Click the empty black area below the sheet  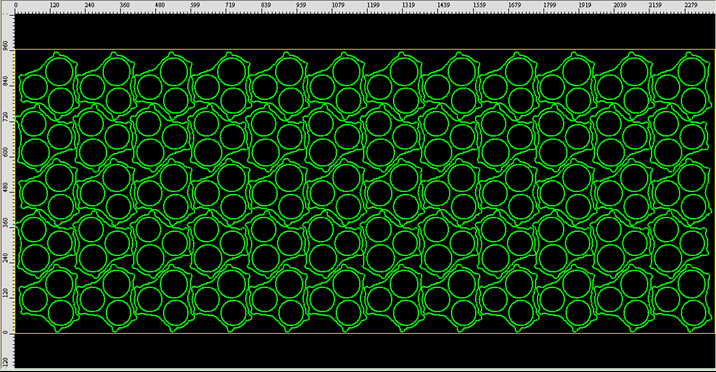[x=365, y=351]
